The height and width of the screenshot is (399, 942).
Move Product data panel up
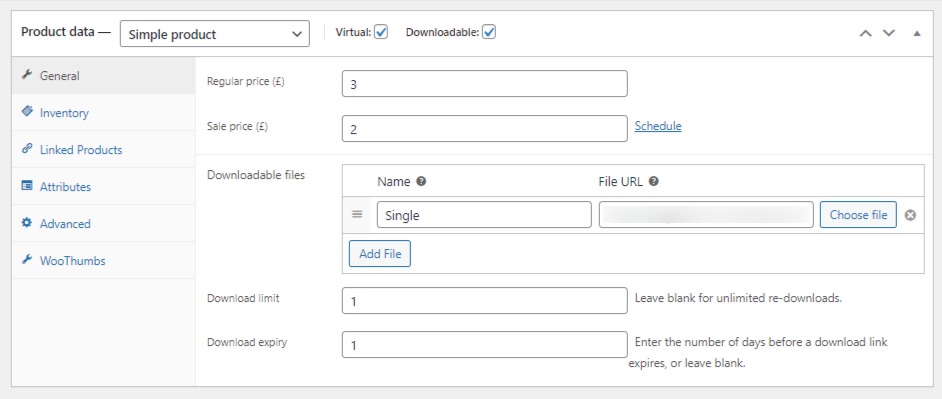[x=865, y=33]
